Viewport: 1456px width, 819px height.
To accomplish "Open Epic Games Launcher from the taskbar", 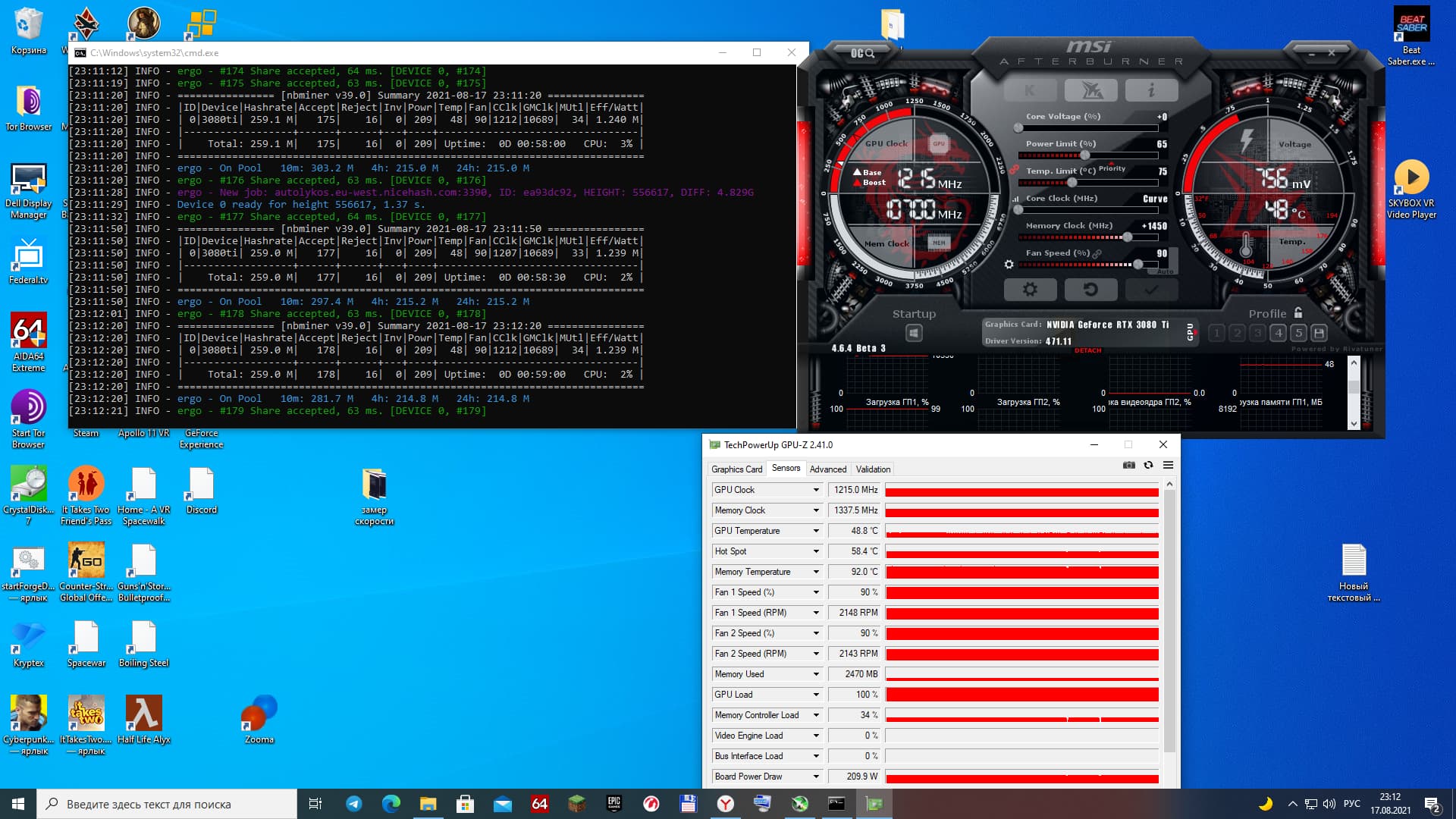I will coord(614,804).
